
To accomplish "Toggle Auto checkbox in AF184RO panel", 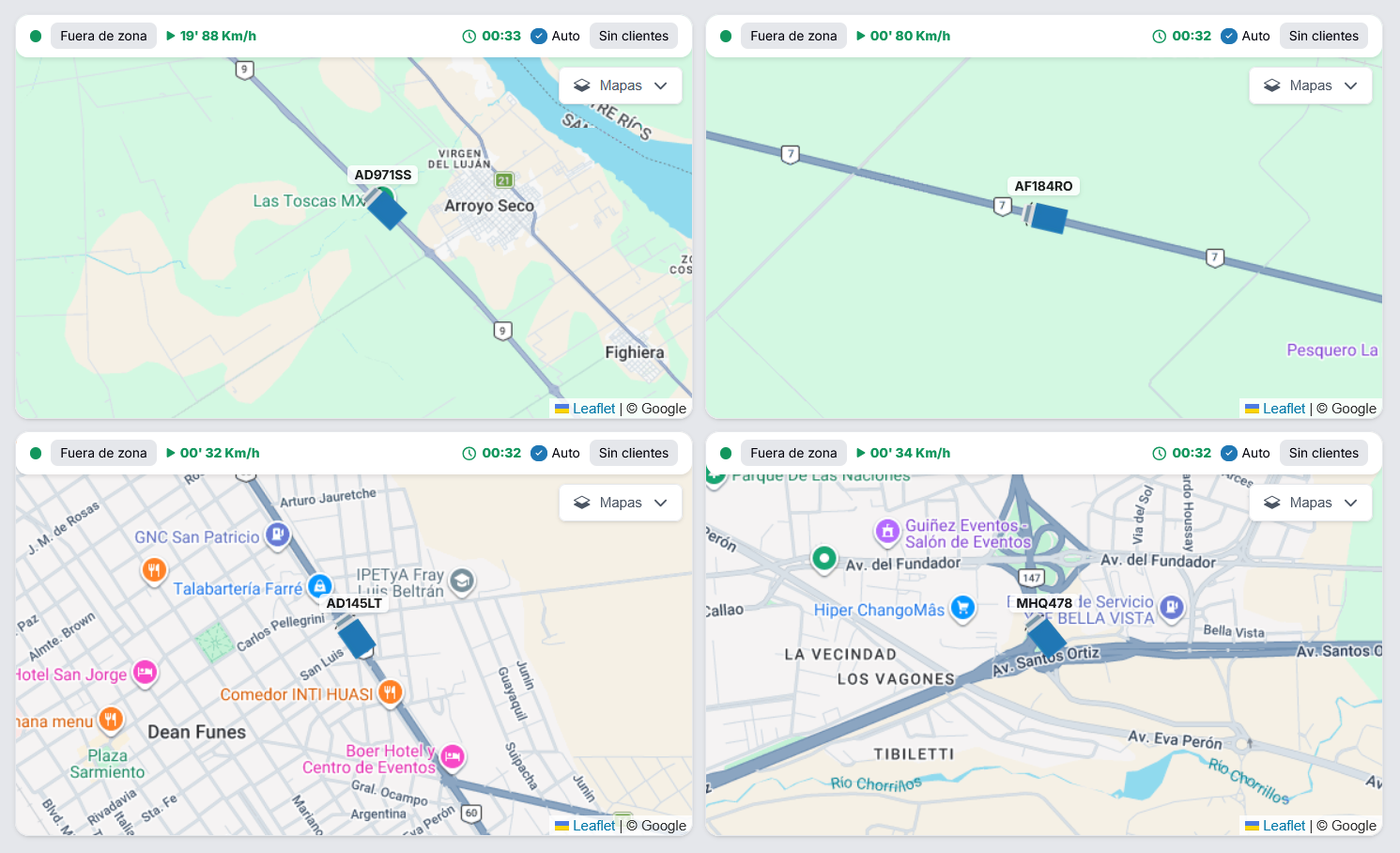I will [1229, 36].
